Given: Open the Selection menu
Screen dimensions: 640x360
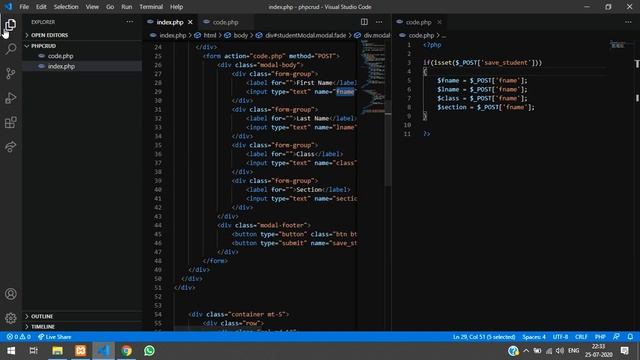Looking at the screenshot, I should pos(66,7).
